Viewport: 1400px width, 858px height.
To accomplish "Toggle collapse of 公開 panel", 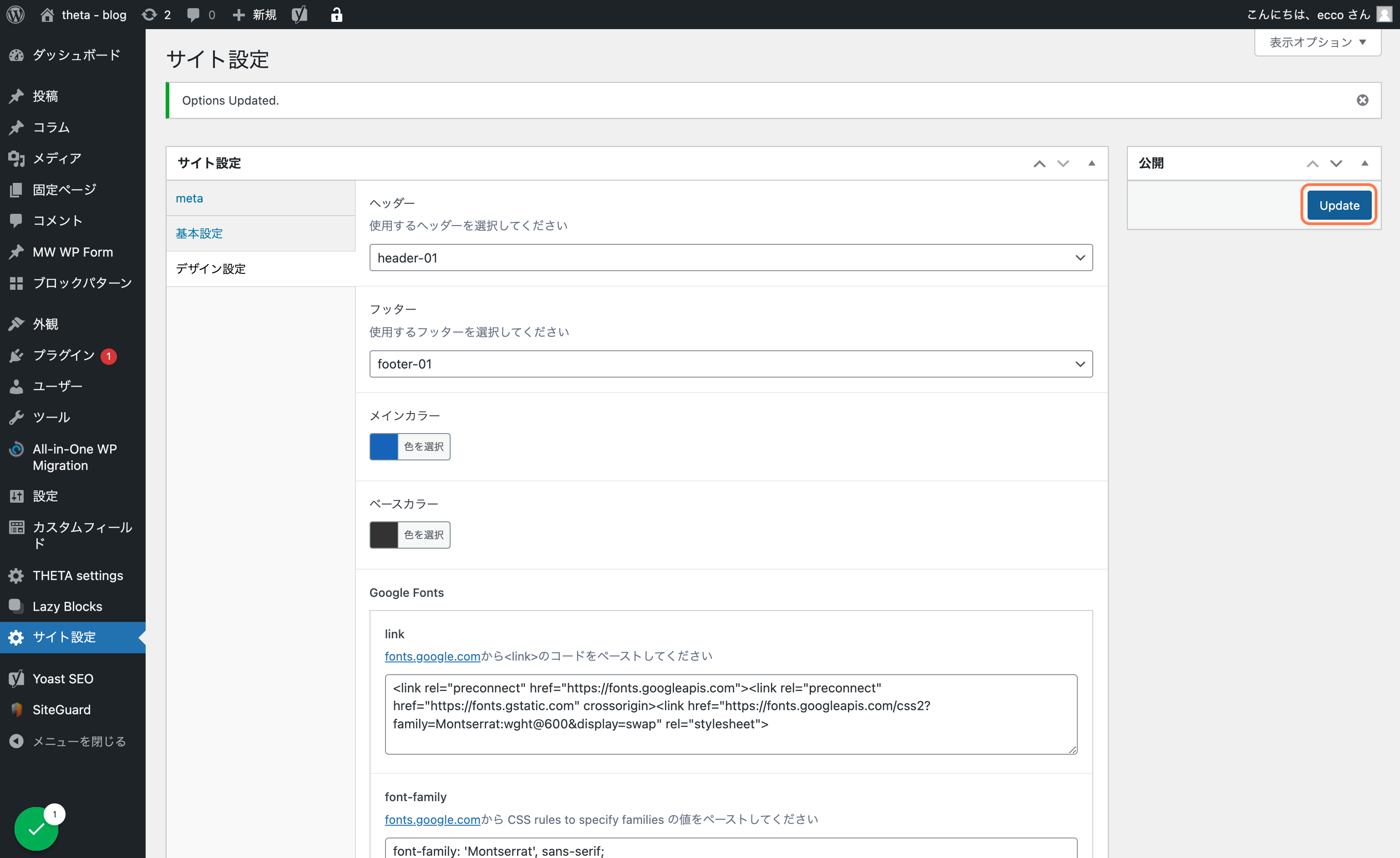I will pos(1365,163).
